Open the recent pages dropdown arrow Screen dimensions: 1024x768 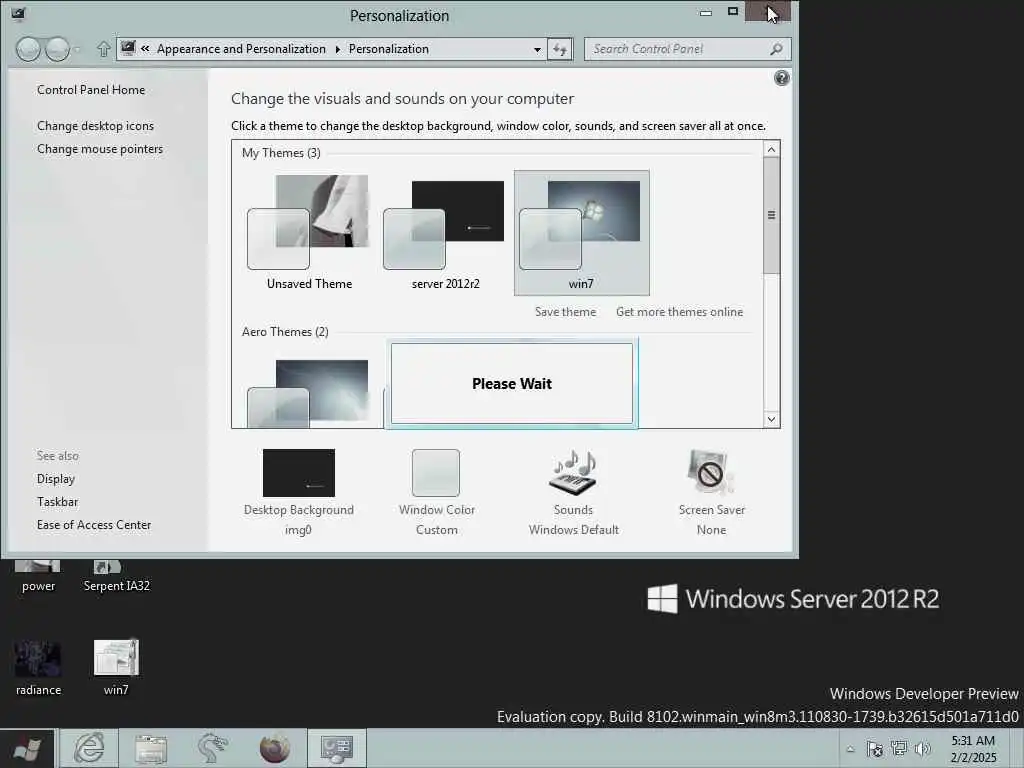tap(77, 50)
